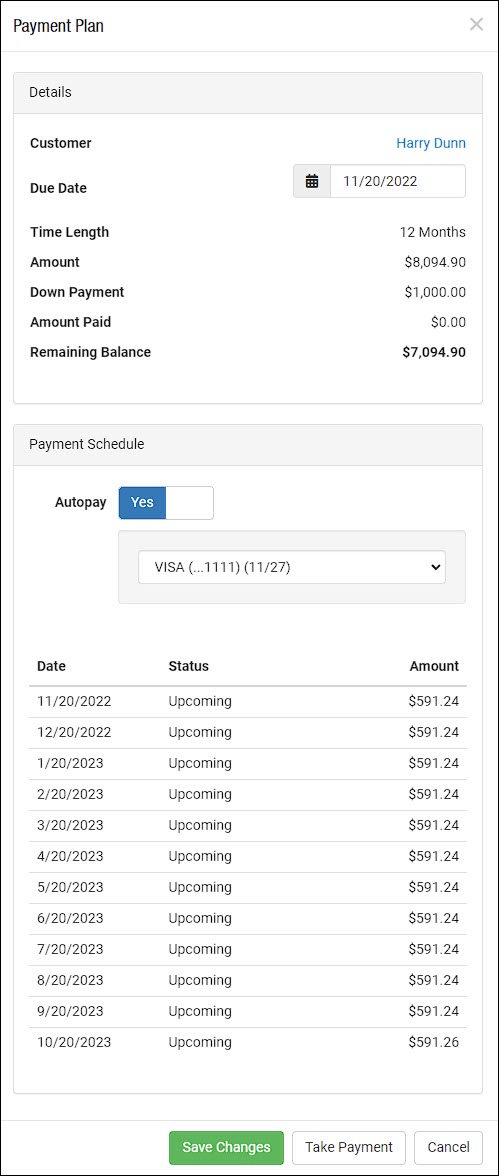Click the Date column header
Image resolution: width=499 pixels, height=1176 pixels.
[52, 666]
